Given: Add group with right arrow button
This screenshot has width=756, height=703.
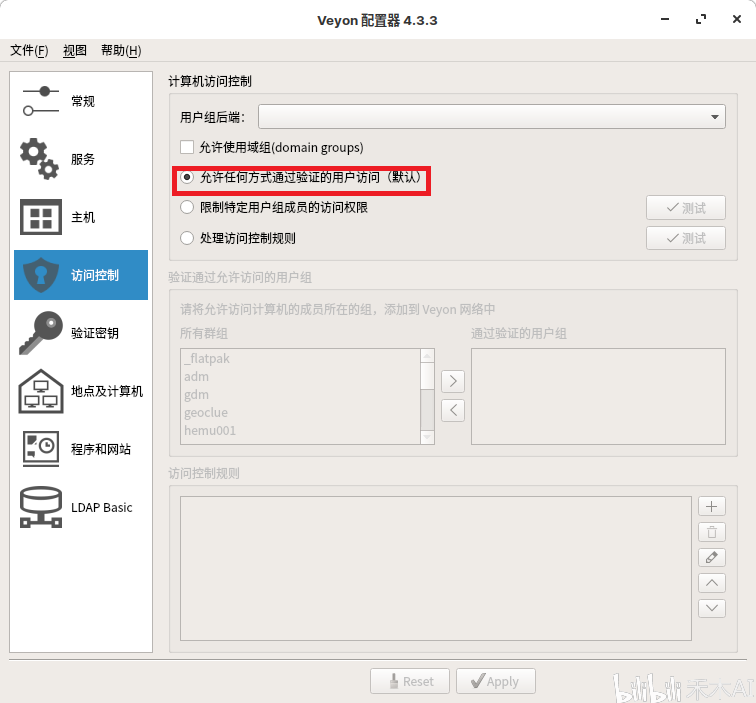Looking at the screenshot, I should [453, 381].
